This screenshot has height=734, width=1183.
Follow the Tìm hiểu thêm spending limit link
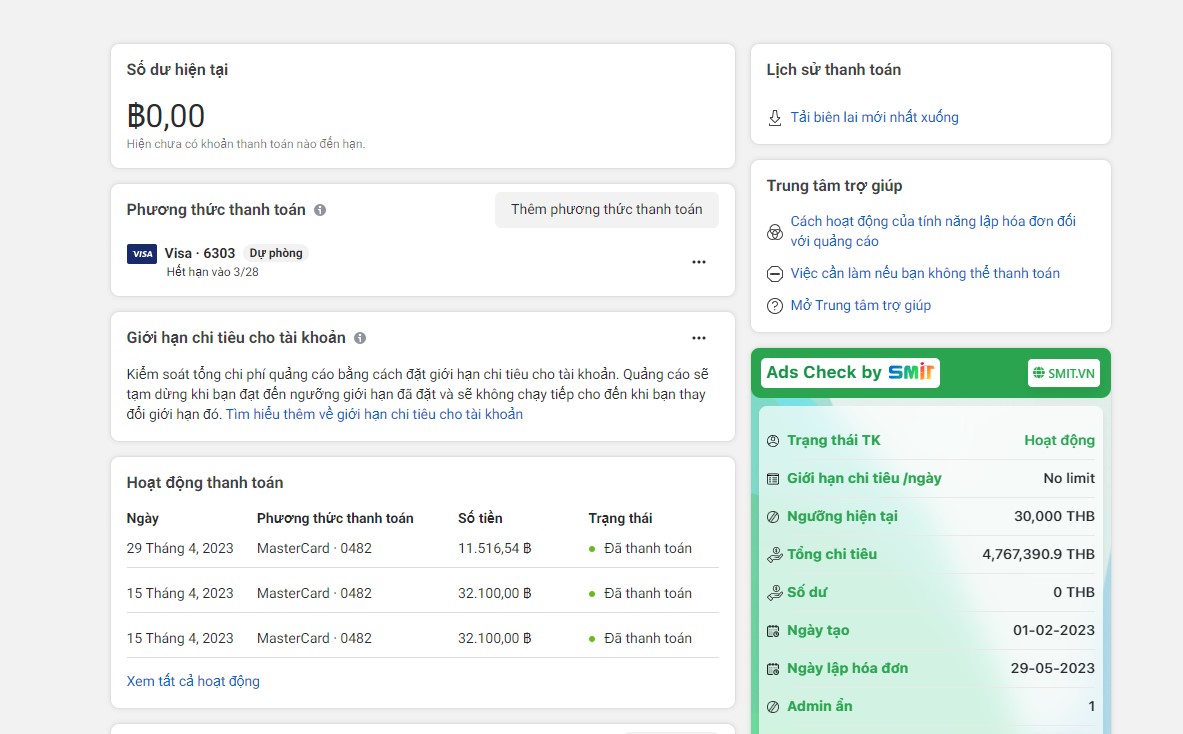pos(374,414)
